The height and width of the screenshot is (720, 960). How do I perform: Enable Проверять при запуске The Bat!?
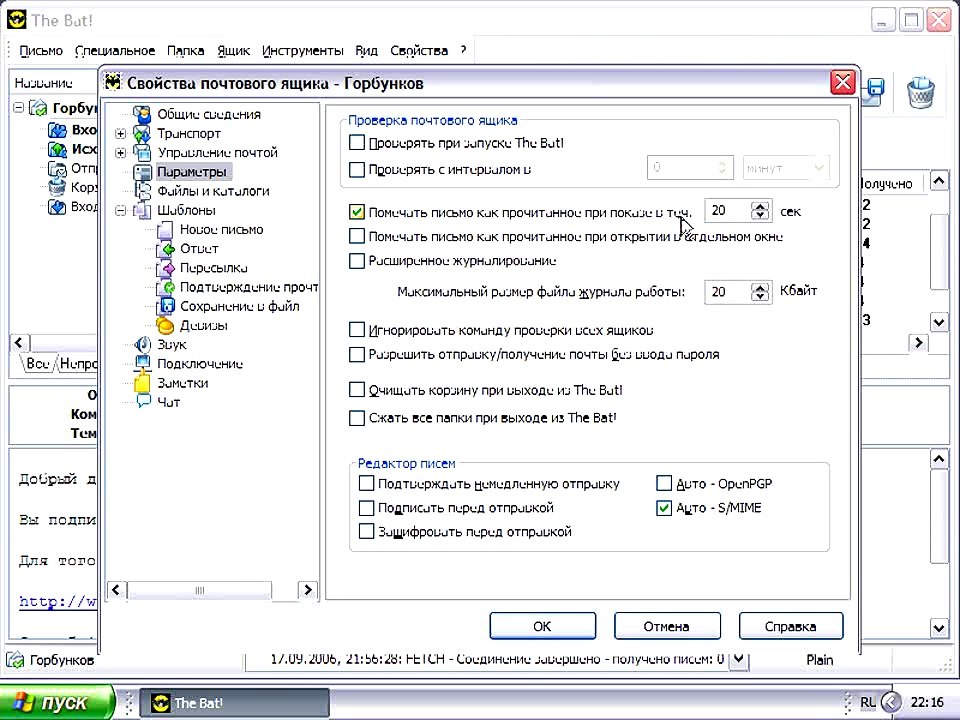tap(356, 143)
